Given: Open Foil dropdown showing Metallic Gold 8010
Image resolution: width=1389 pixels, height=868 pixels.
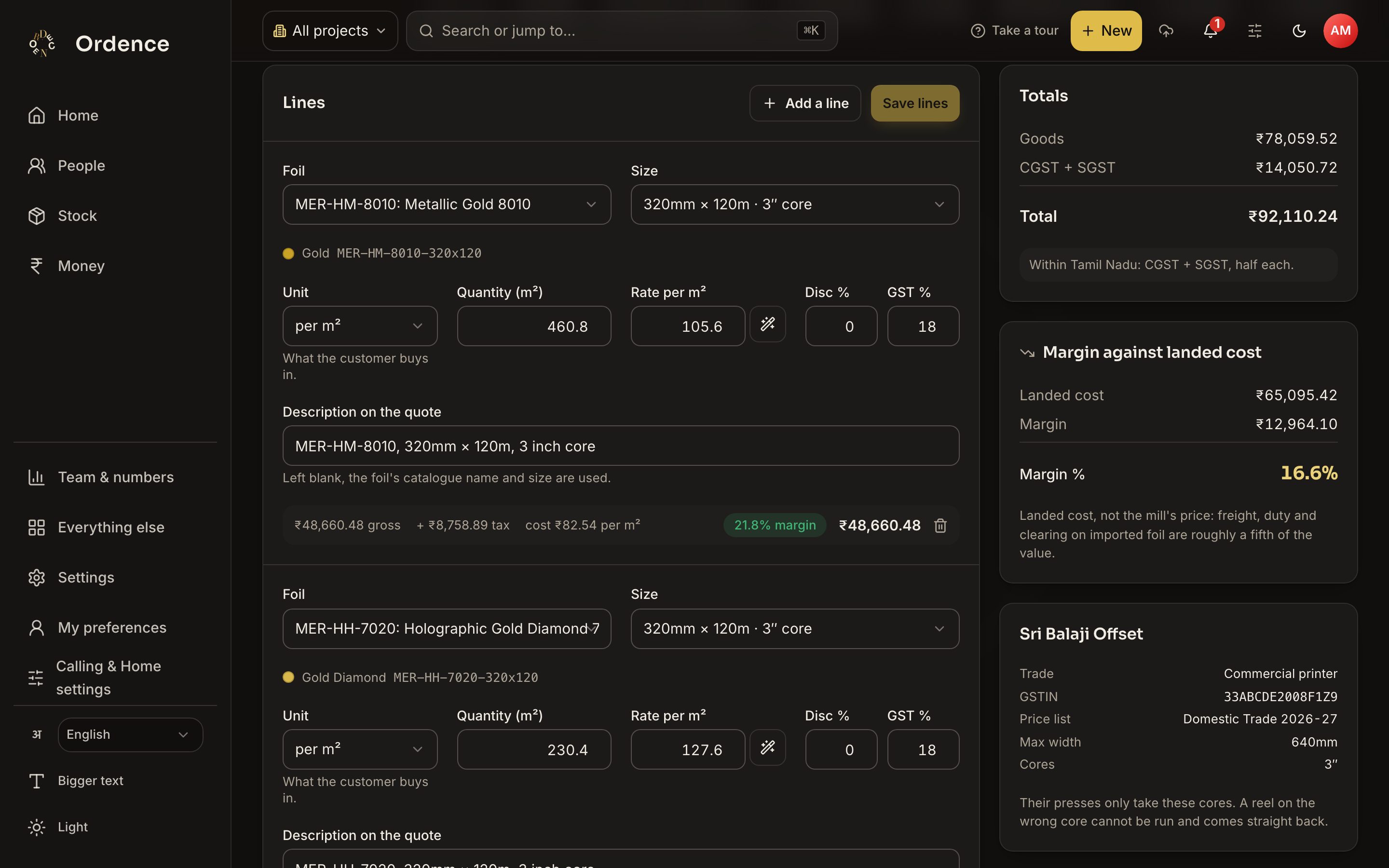Looking at the screenshot, I should [447, 204].
